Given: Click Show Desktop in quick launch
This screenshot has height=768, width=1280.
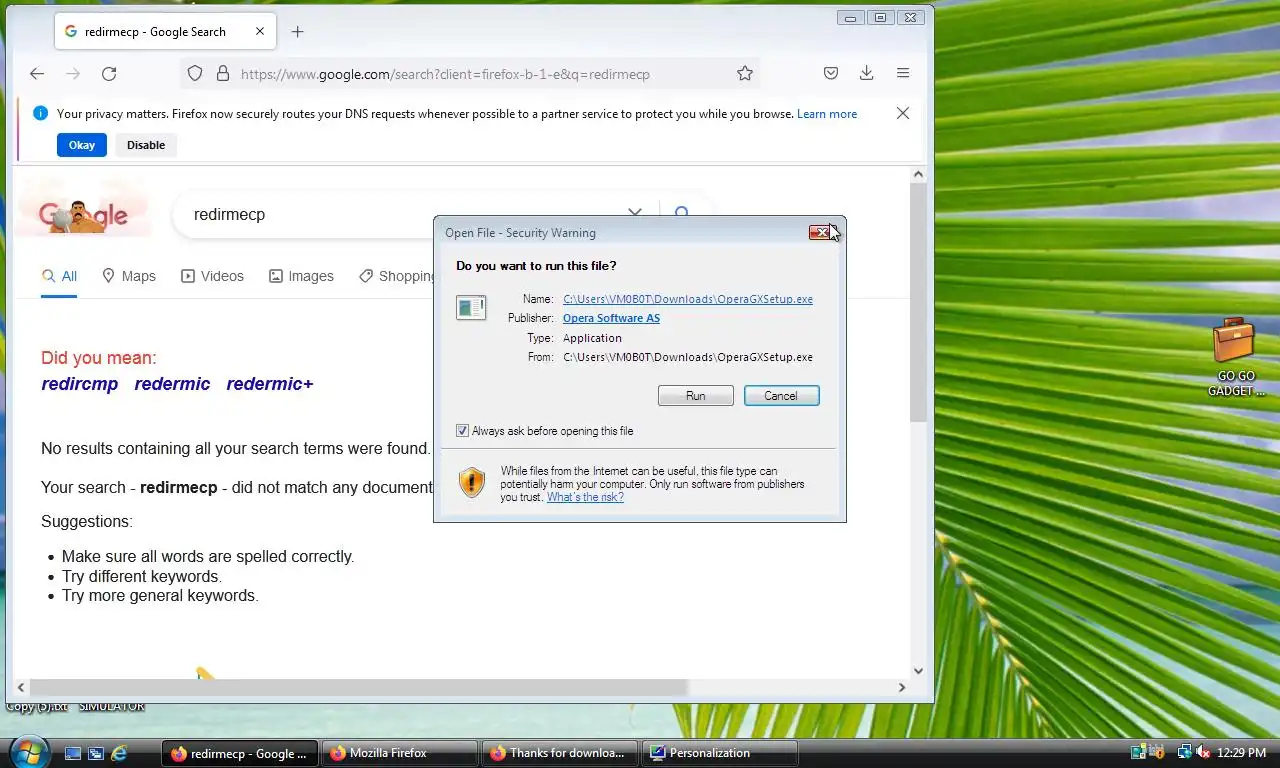Looking at the screenshot, I should tap(73, 753).
